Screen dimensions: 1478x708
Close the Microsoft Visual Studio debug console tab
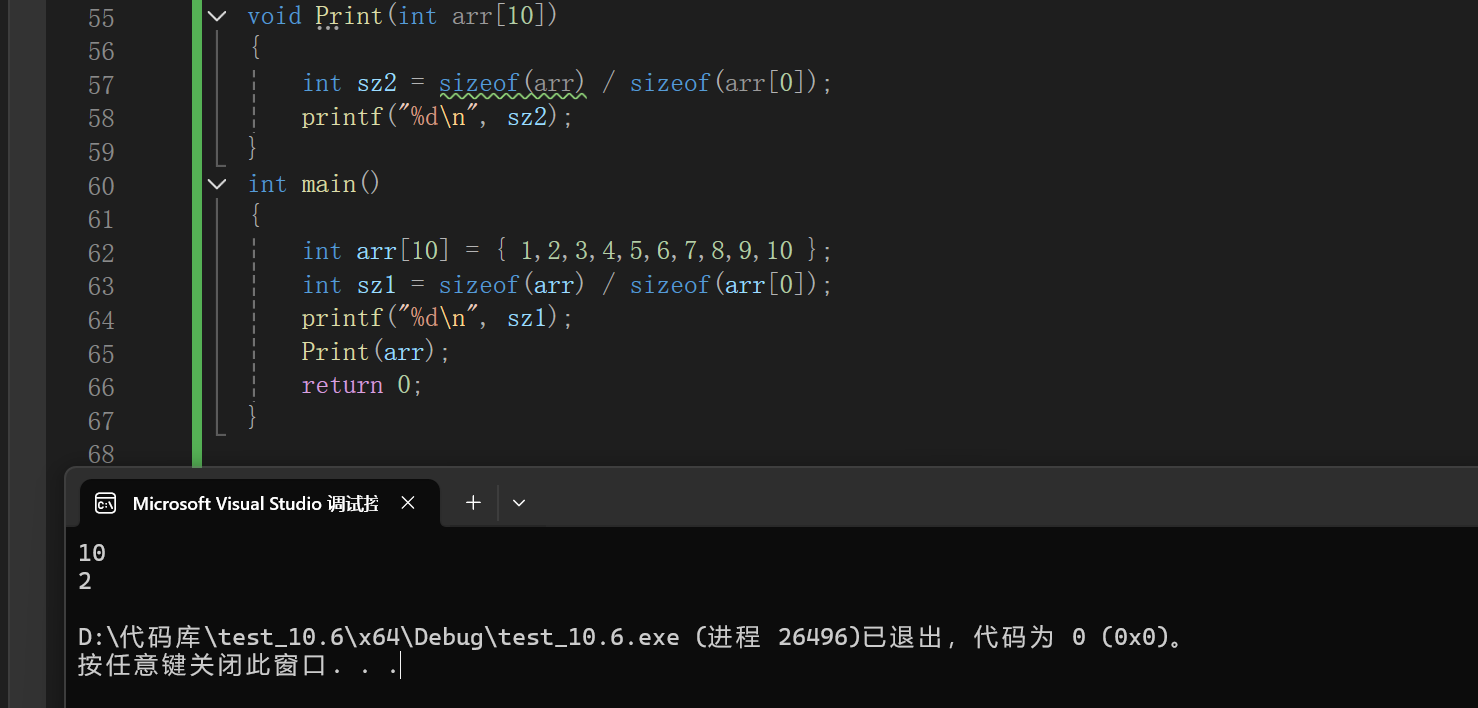[x=408, y=503]
